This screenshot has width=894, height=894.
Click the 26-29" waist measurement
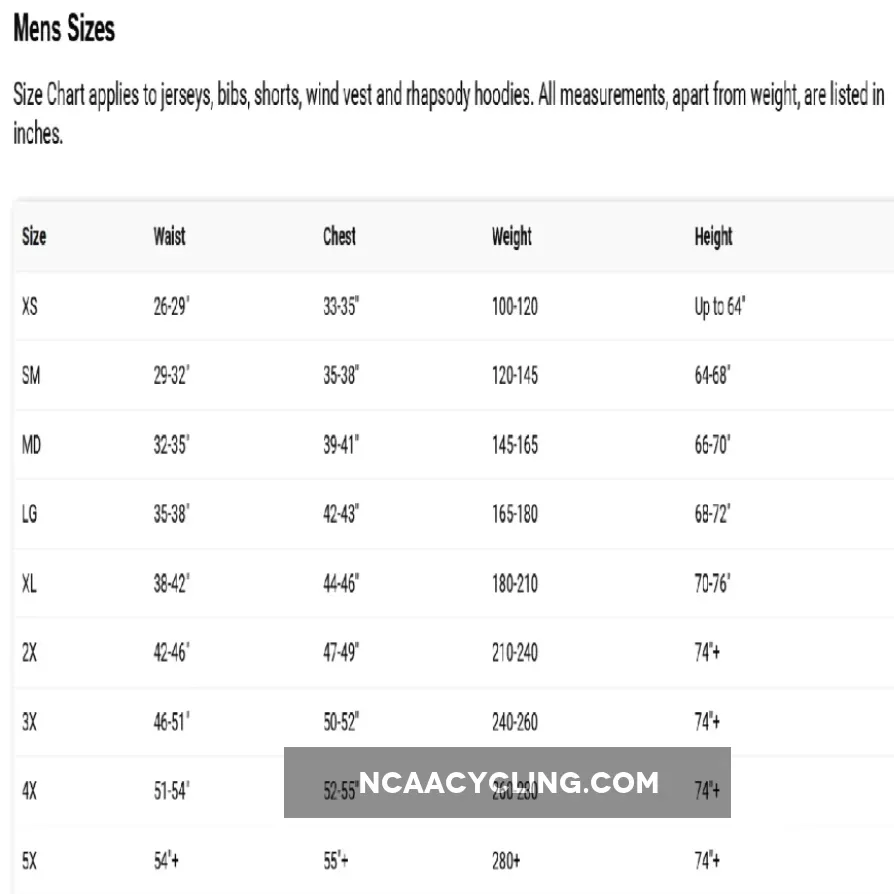point(171,306)
